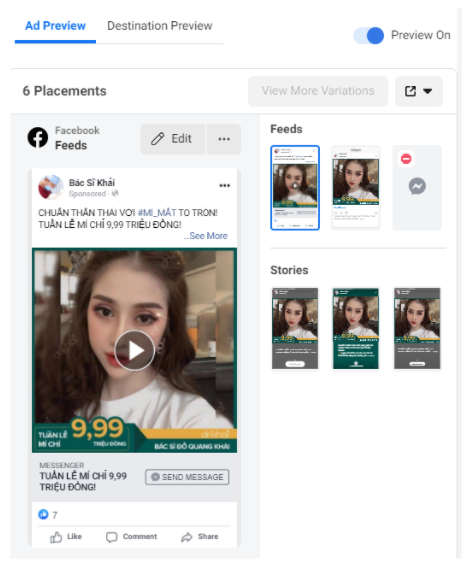Open the Destination Preview tab

point(160,26)
